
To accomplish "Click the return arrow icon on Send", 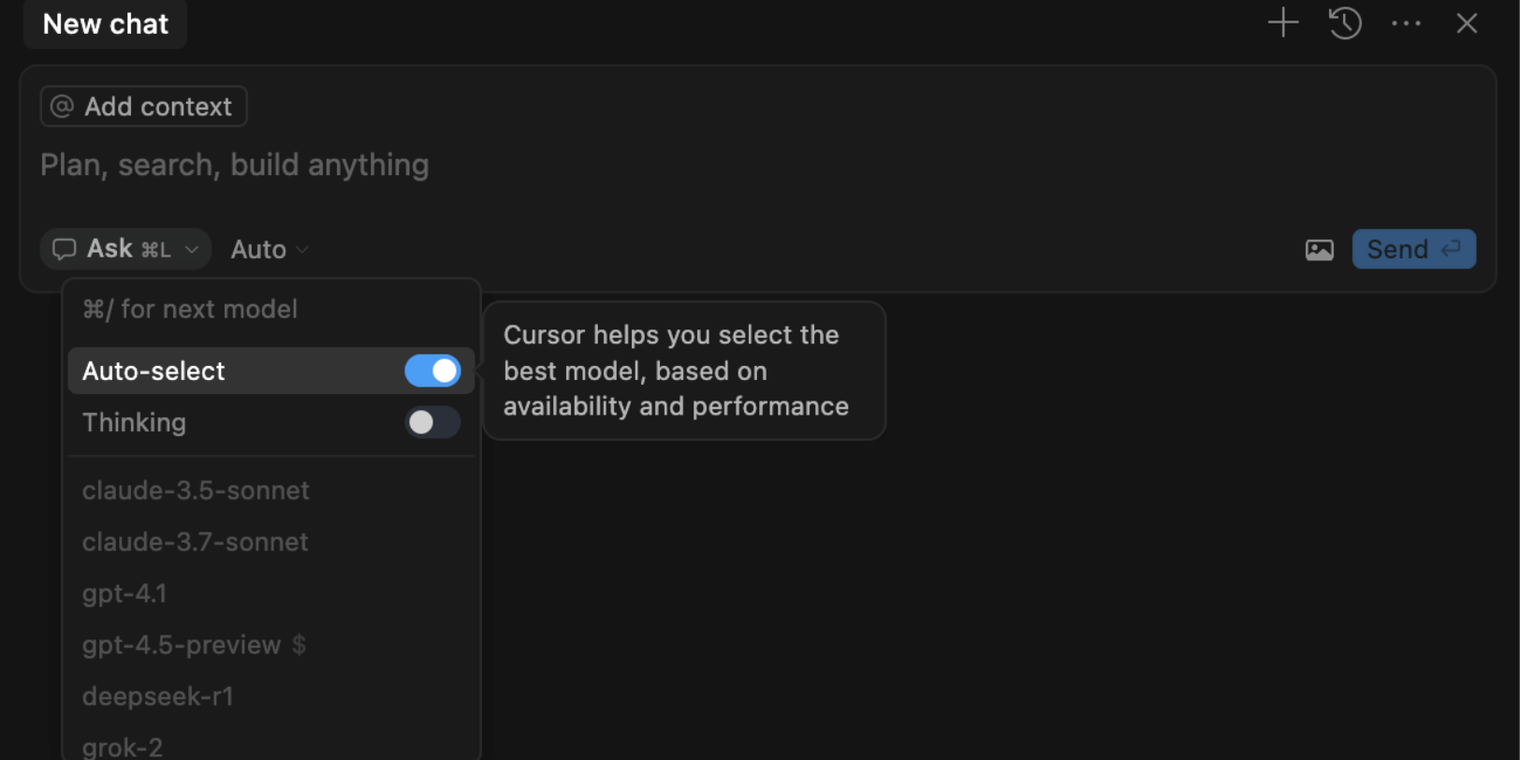I will [1451, 248].
